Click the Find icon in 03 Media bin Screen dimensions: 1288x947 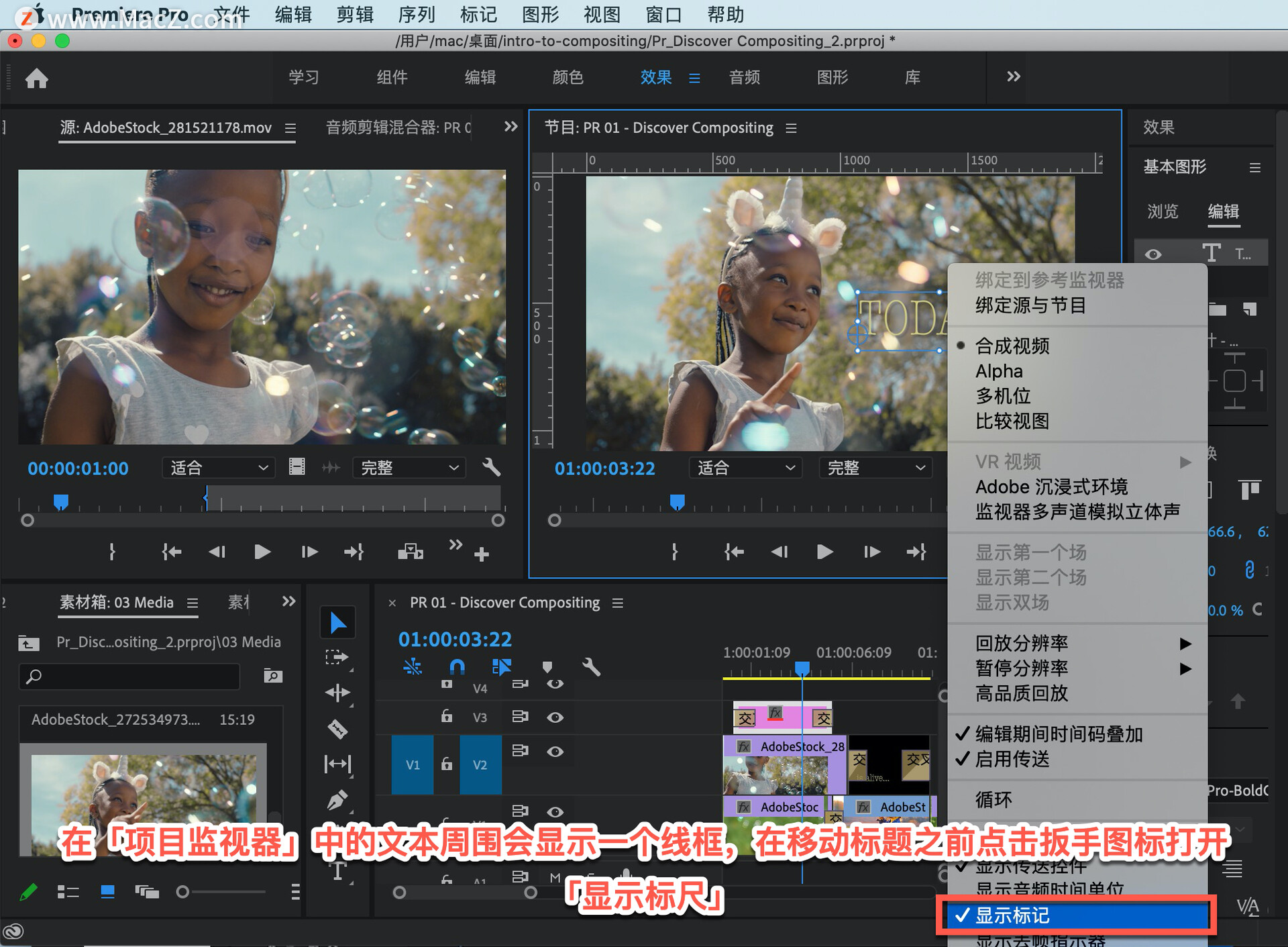[x=273, y=675]
